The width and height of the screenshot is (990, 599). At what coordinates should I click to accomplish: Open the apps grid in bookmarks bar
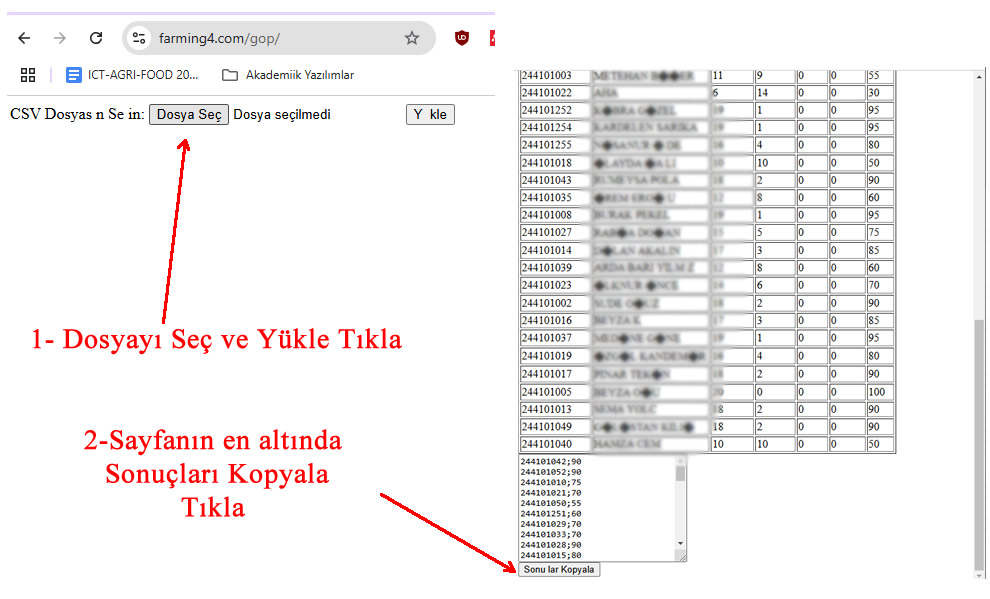[28, 75]
